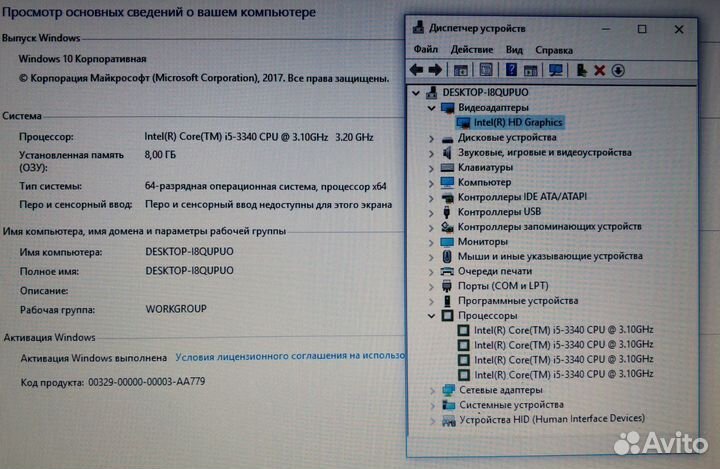Close the Диспетчер устройств window

pyautogui.click(x=679, y=29)
